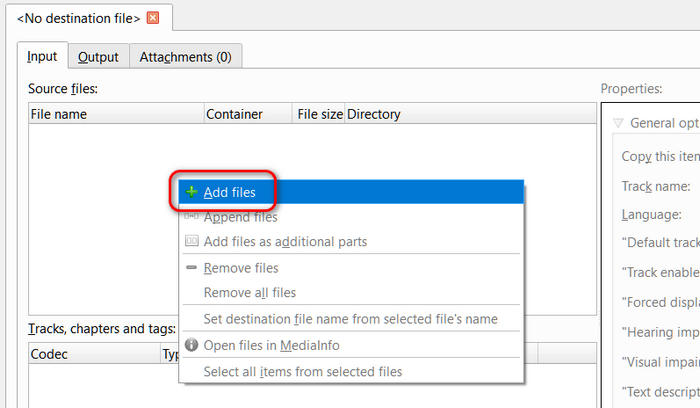Sort source files by Container column
This screenshot has height=408, width=700.
pos(248,114)
